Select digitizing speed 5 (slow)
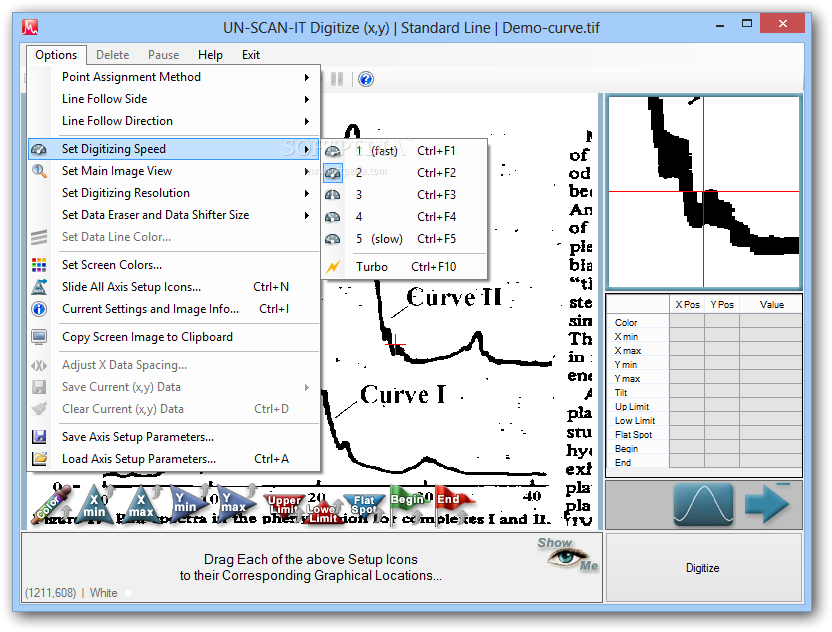Image resolution: width=832 pixels, height=632 pixels. (x=404, y=239)
